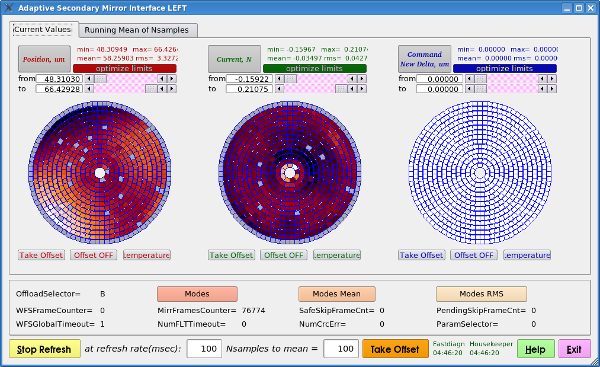Click the MirrFramesCounter value 76774
This screenshot has height=367, width=600.
coord(254,311)
